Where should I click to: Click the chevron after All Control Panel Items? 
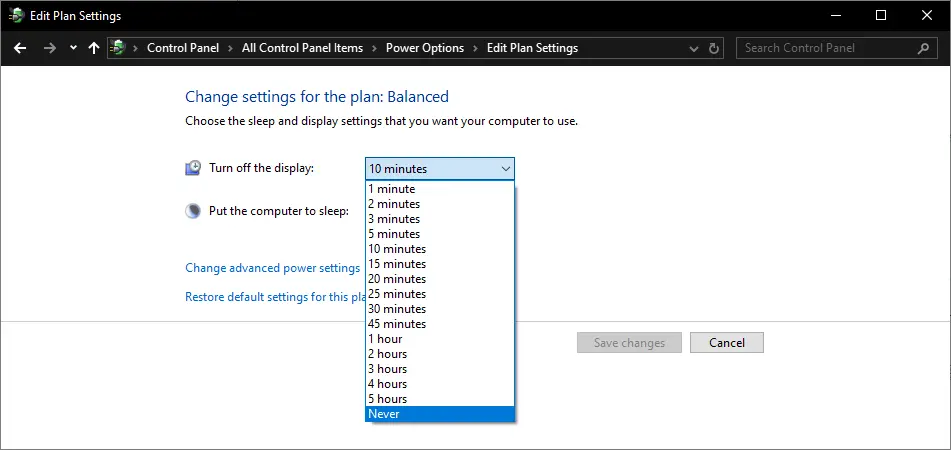(375, 48)
